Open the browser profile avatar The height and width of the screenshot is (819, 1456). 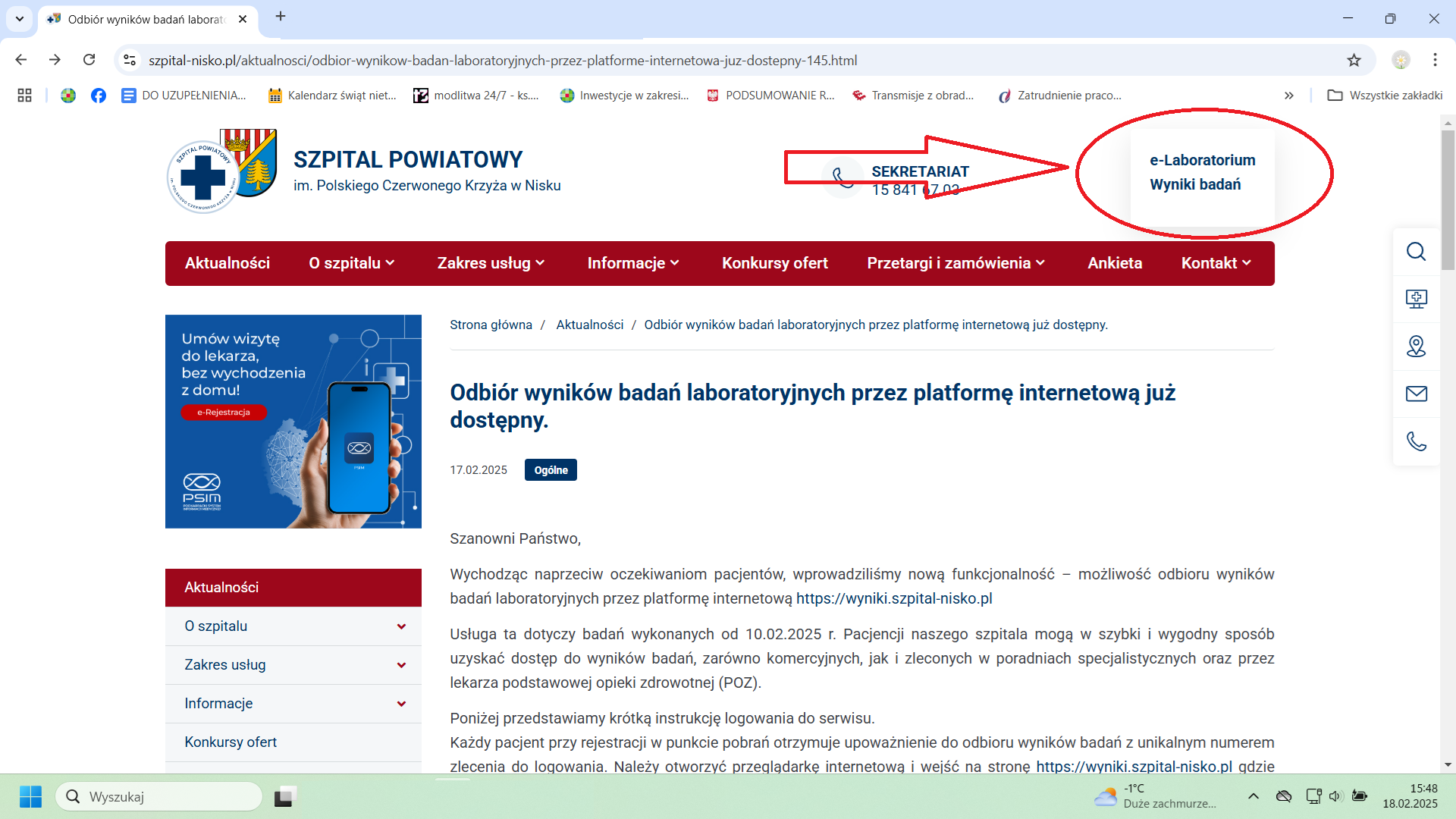(1401, 60)
